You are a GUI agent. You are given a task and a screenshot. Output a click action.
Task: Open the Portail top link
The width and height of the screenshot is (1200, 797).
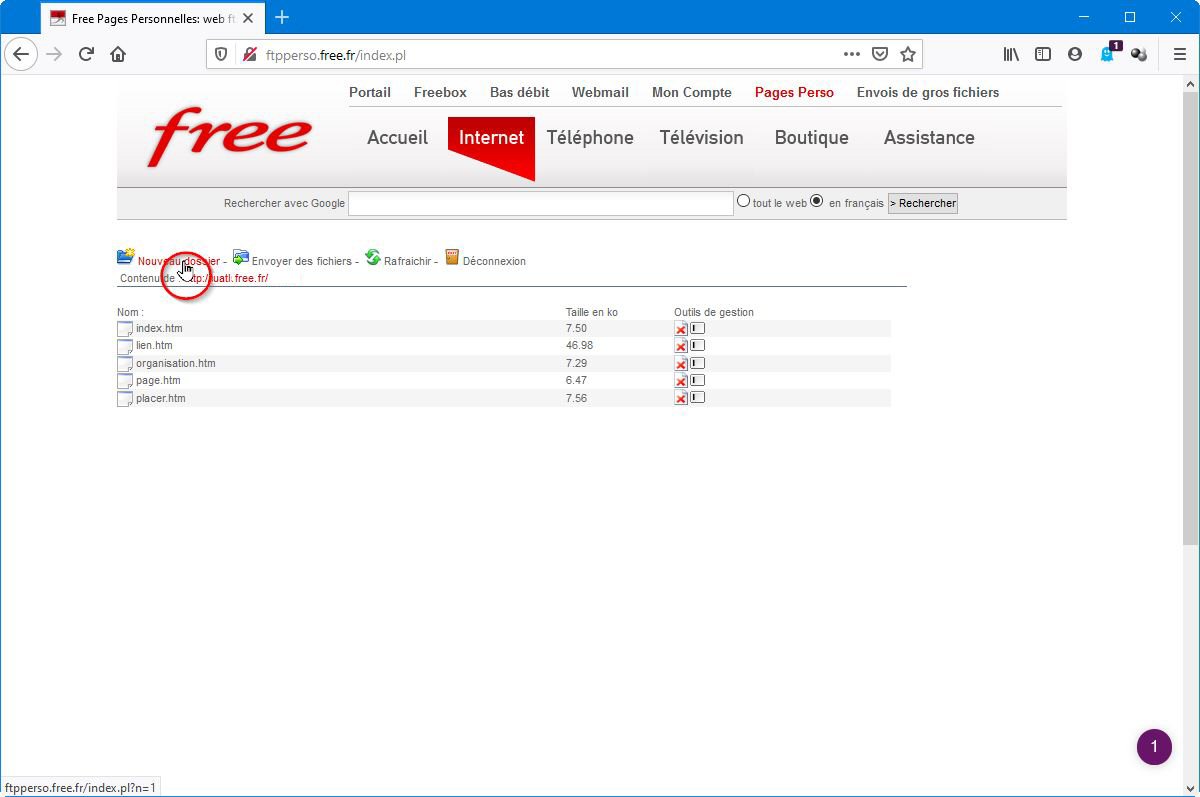pyautogui.click(x=370, y=92)
